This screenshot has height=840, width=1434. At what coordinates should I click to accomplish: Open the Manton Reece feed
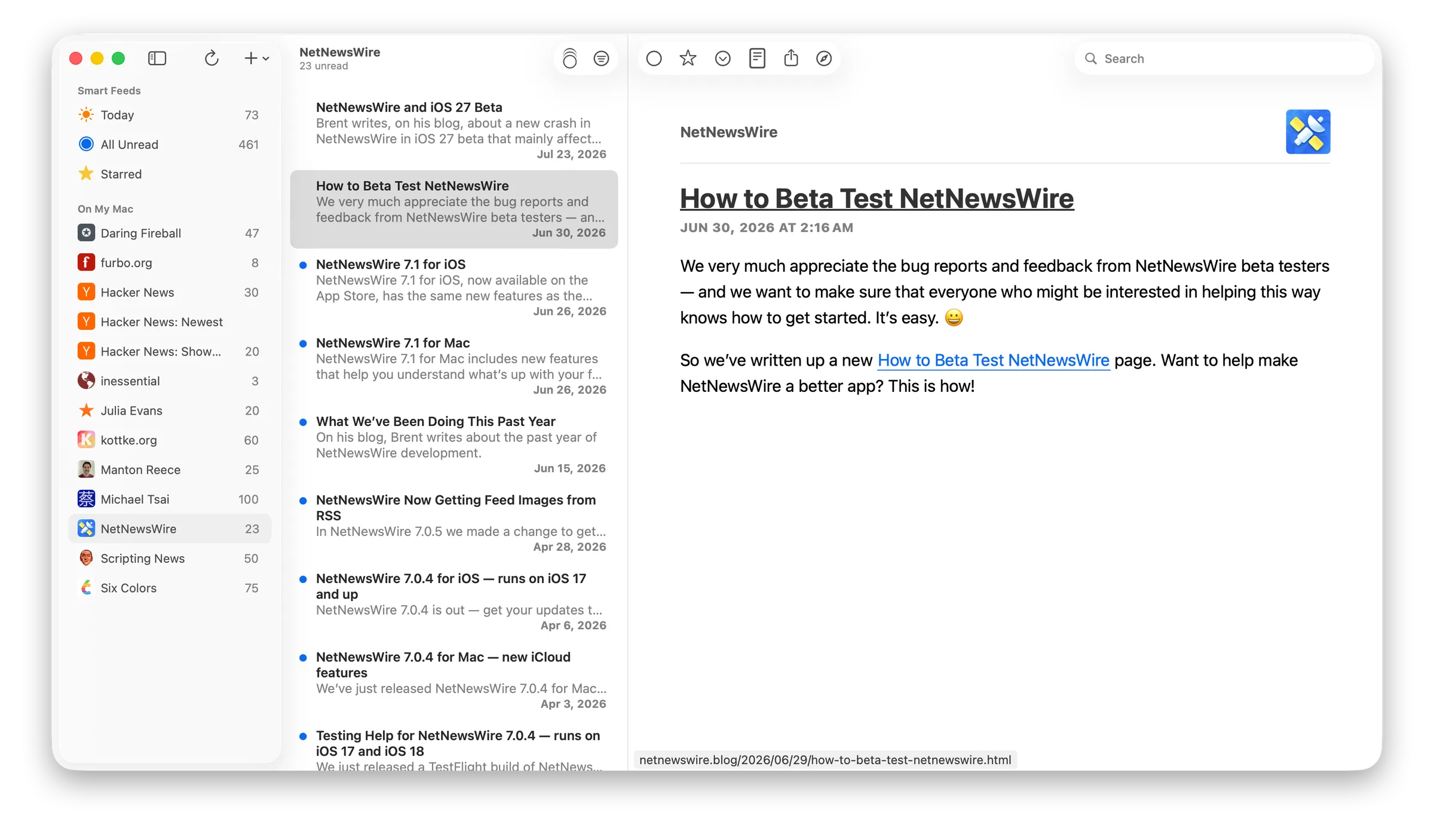click(x=170, y=470)
